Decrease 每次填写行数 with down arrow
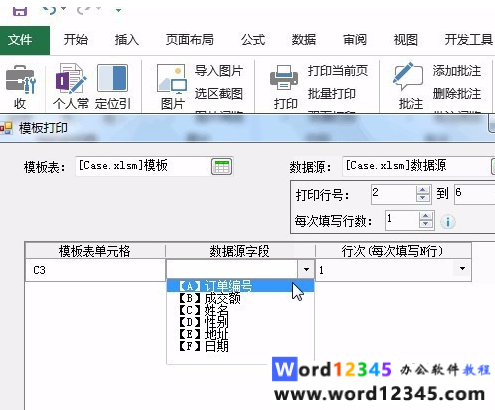495x410 pixels. point(426,224)
